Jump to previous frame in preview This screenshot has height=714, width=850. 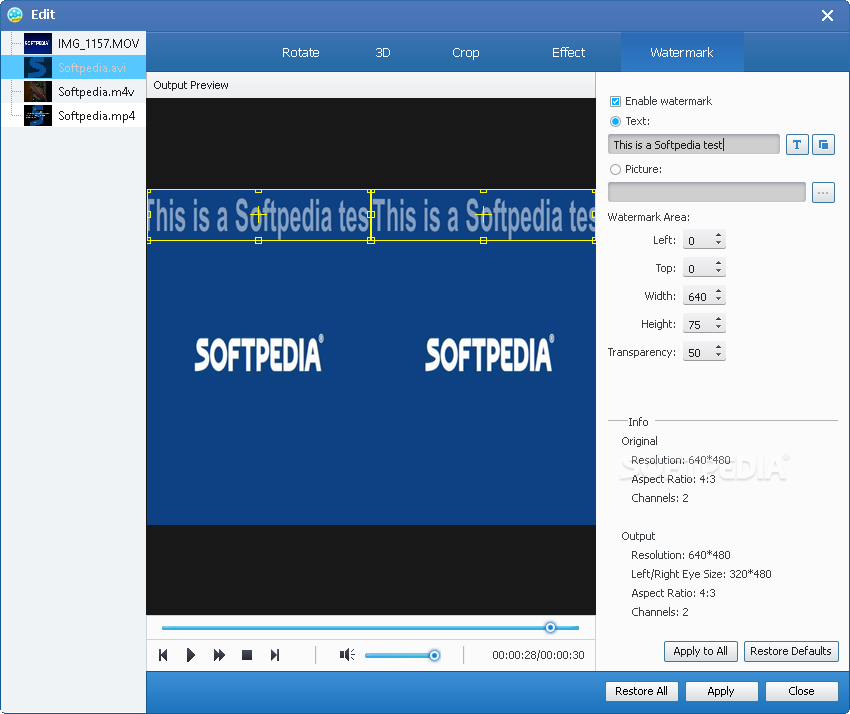click(x=163, y=655)
